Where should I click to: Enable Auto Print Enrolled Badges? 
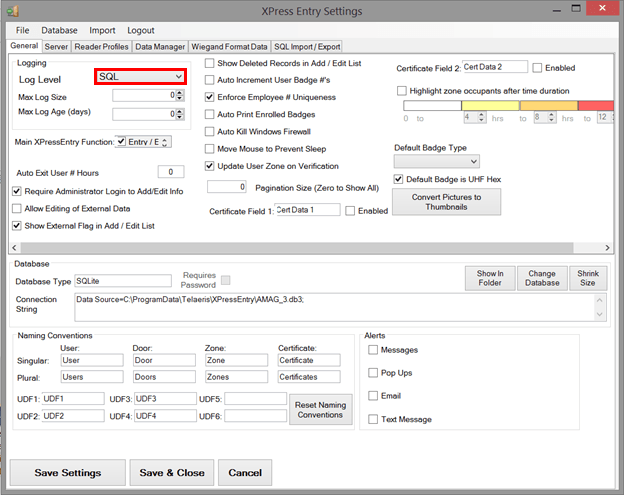point(209,114)
